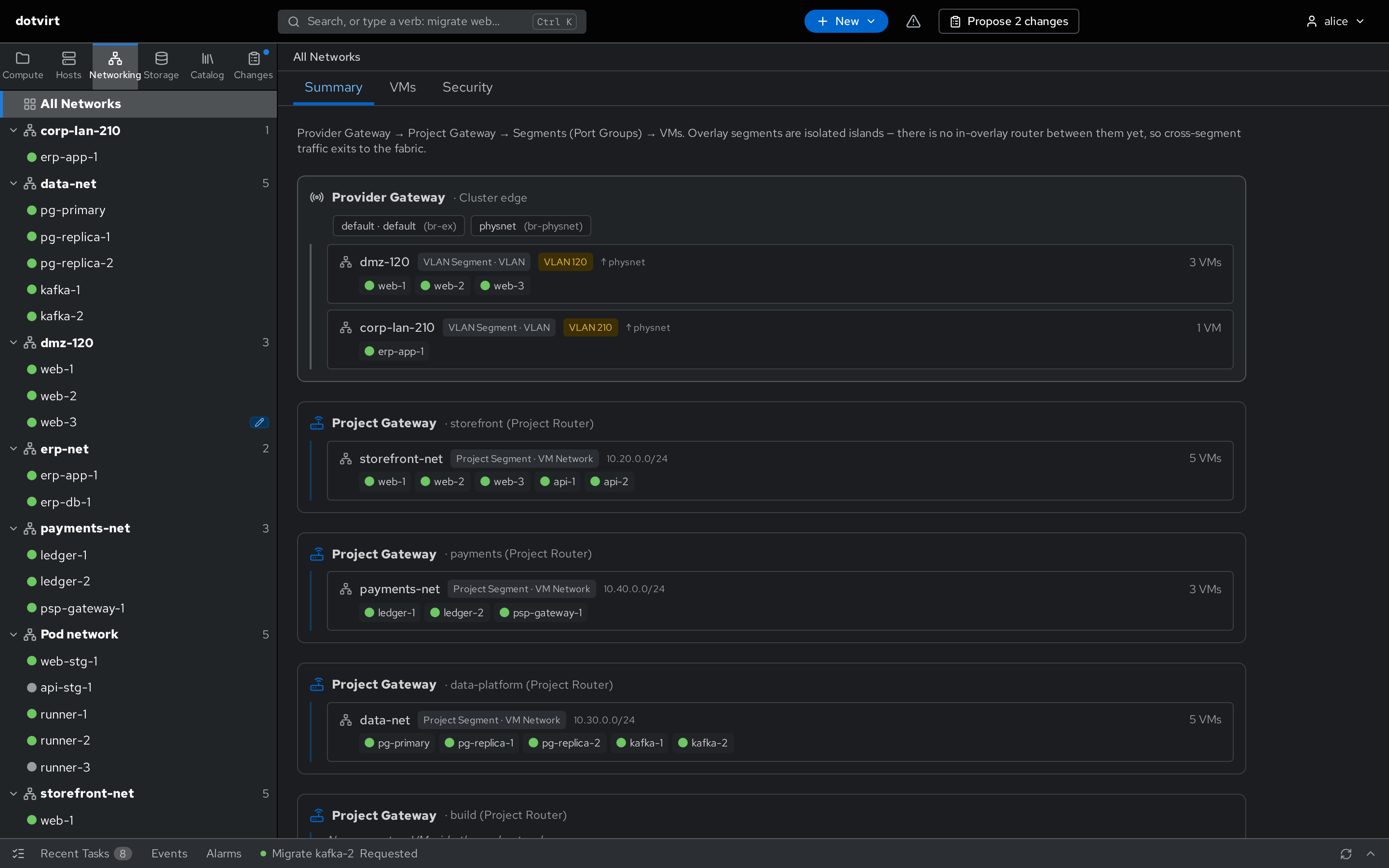The width and height of the screenshot is (1389, 868).
Task: Click the dmz-120 segment network icon
Action: [345, 262]
